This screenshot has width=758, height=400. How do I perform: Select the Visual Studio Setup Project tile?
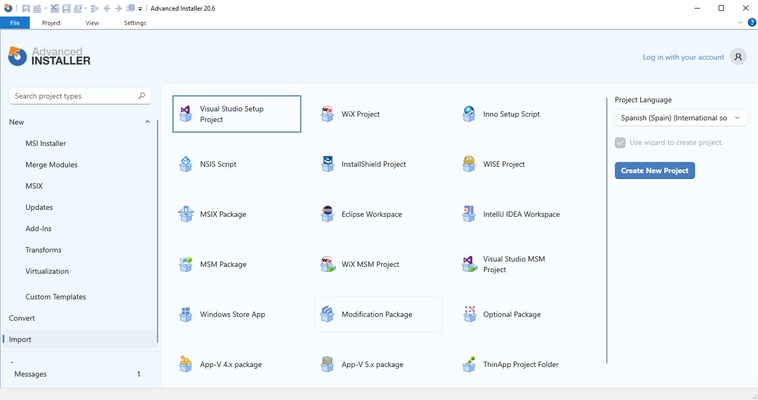pos(236,114)
